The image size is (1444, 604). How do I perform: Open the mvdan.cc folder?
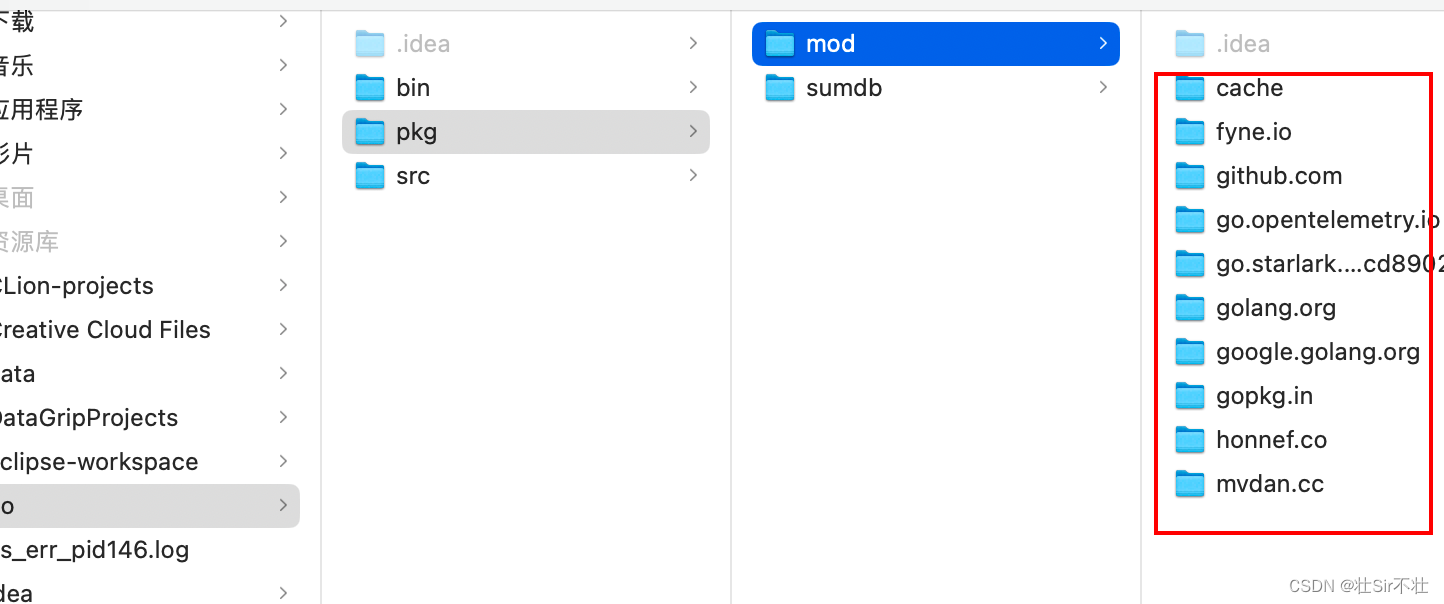tap(1269, 483)
